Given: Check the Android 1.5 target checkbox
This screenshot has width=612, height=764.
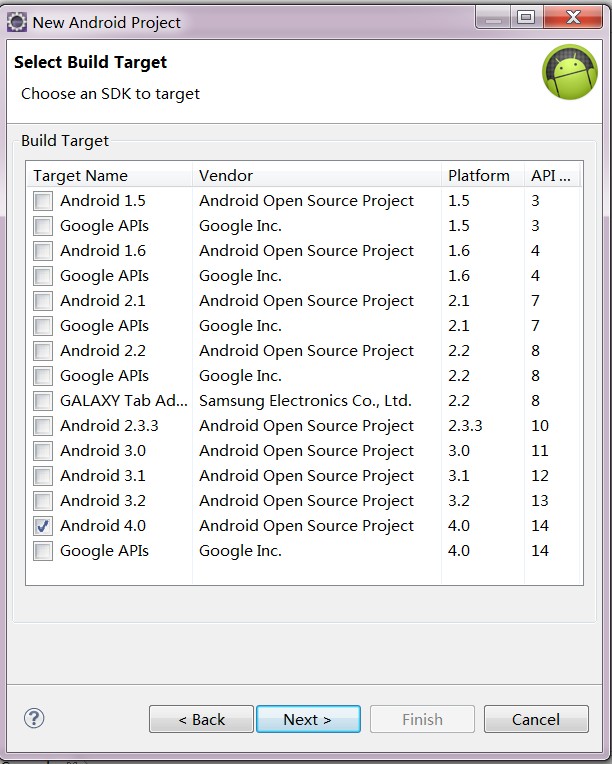Looking at the screenshot, I should tap(43, 201).
